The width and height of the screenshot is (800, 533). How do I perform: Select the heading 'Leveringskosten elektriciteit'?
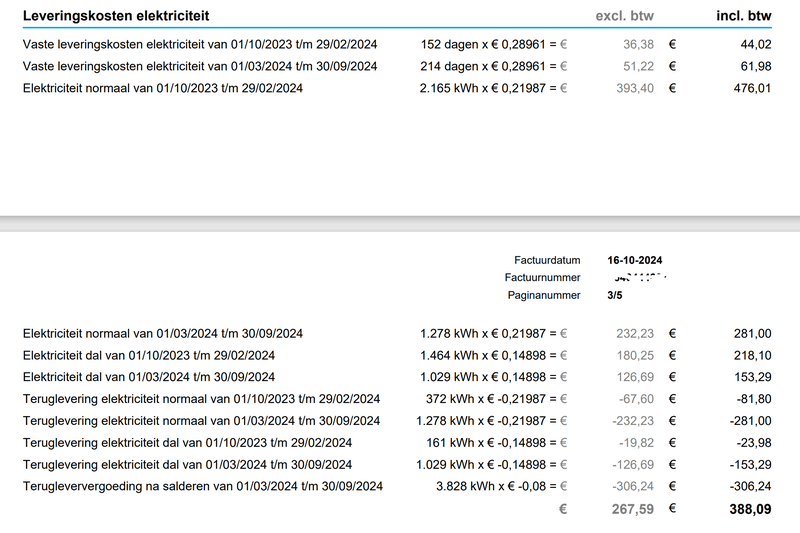pyautogui.click(x=116, y=16)
